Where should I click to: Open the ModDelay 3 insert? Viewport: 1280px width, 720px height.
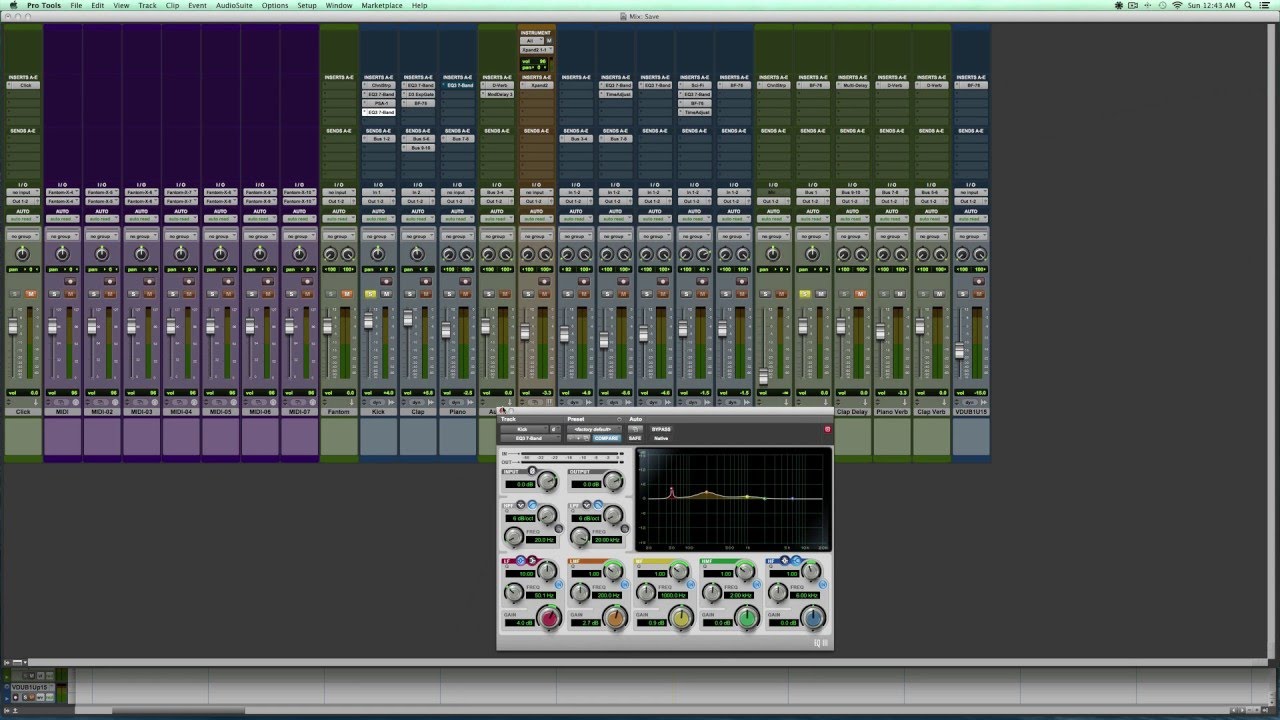497,94
